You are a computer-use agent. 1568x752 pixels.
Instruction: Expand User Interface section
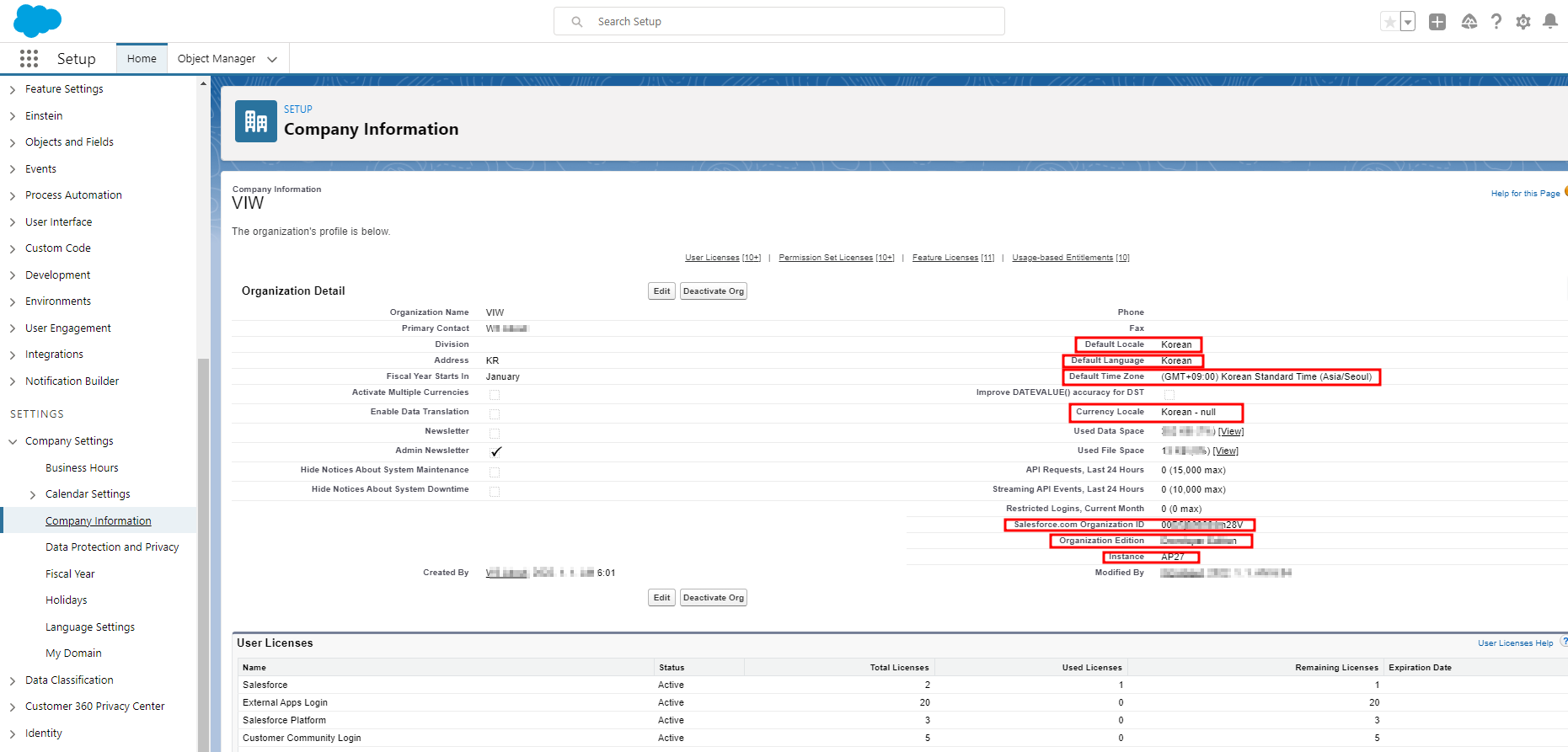(x=13, y=222)
